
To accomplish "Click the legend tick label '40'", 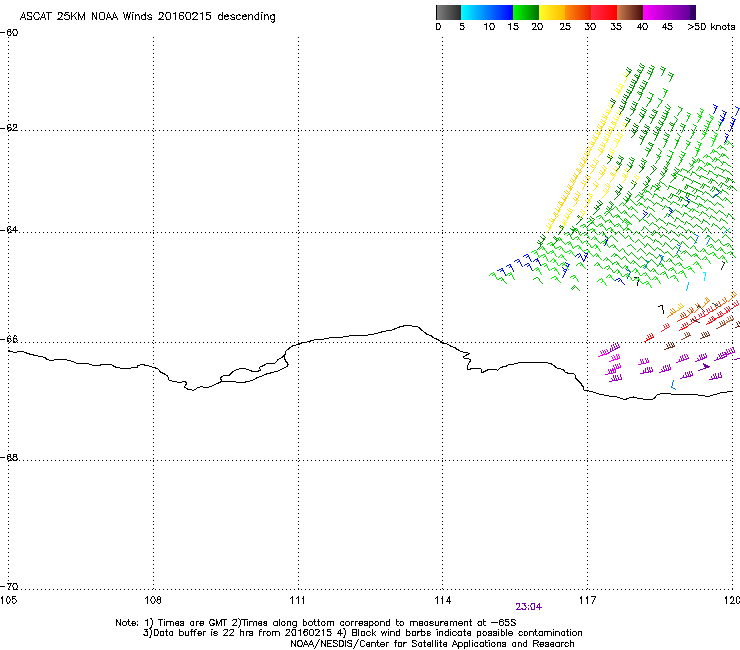I will (x=642, y=27).
